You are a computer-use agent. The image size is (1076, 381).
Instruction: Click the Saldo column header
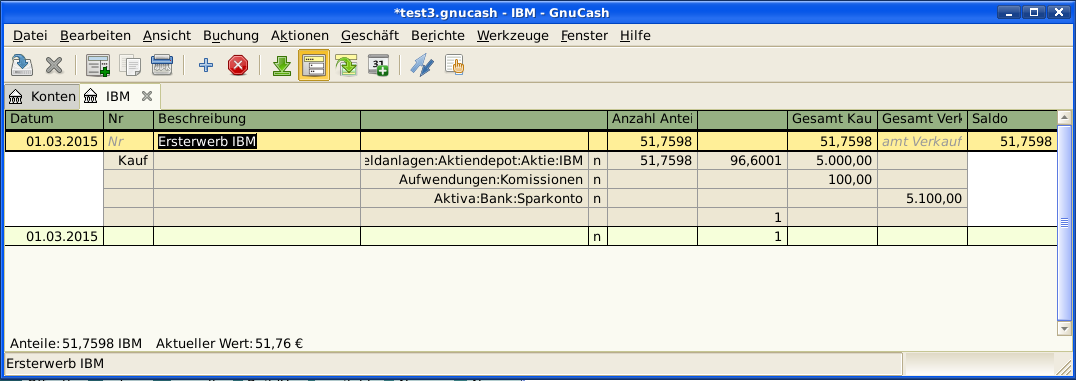(x=1012, y=119)
